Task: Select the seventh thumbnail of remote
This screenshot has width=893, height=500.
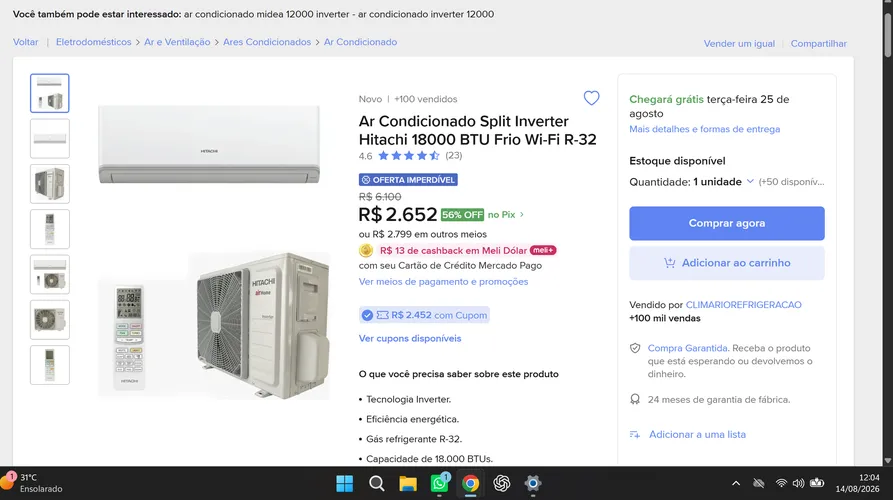Action: coord(50,365)
